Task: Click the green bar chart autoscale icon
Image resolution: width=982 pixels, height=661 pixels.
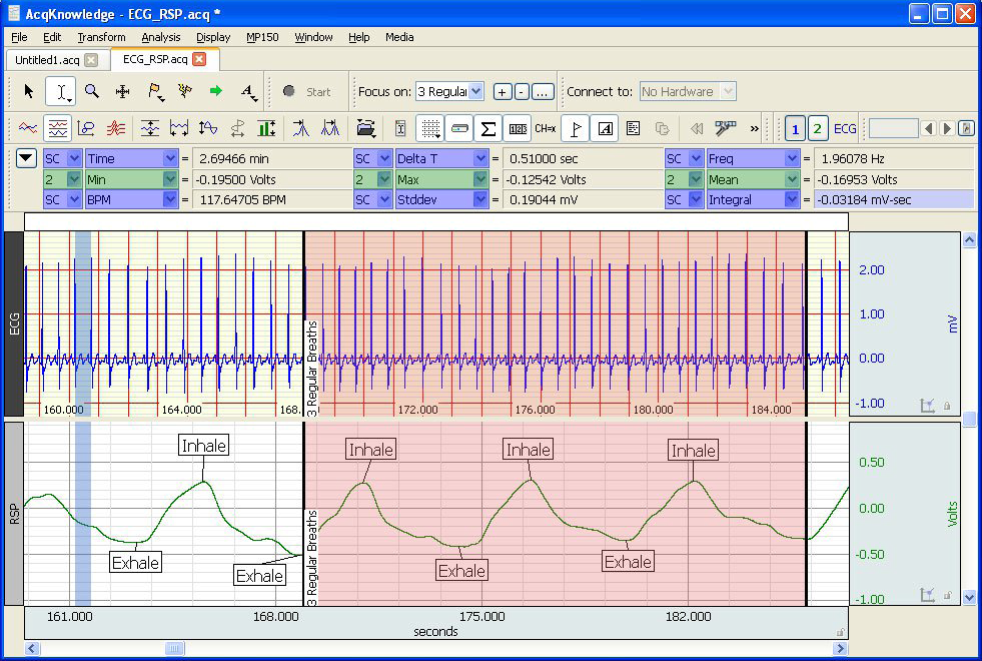Action: point(266,128)
